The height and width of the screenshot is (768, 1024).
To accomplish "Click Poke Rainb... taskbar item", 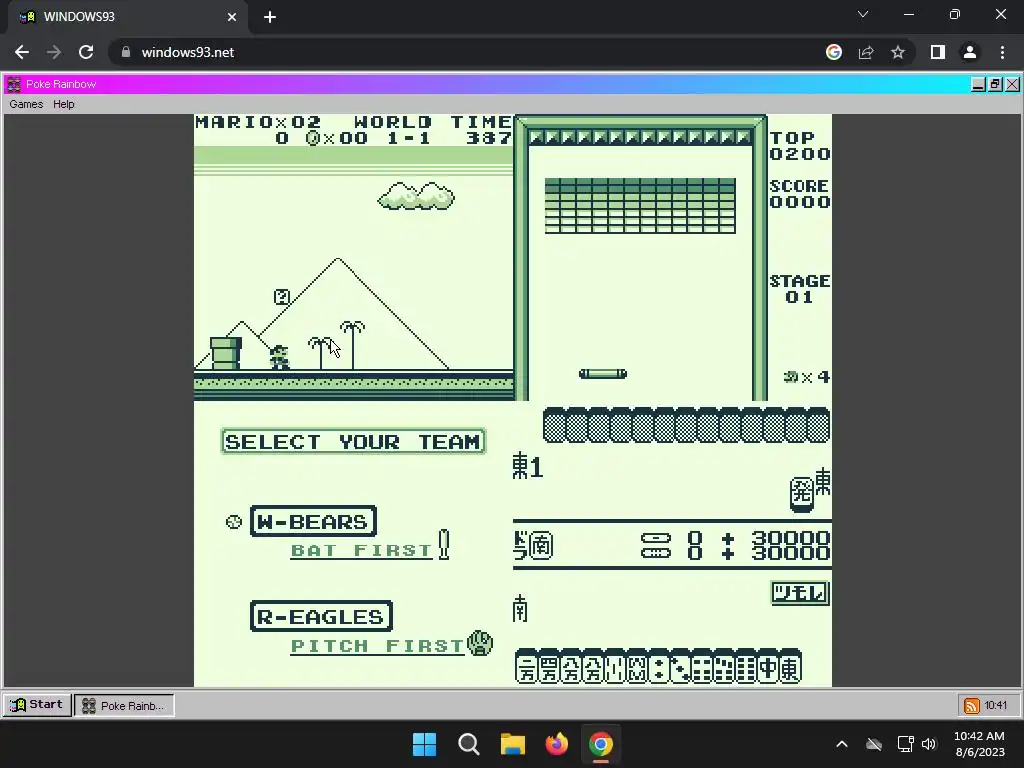I will tap(124, 705).
